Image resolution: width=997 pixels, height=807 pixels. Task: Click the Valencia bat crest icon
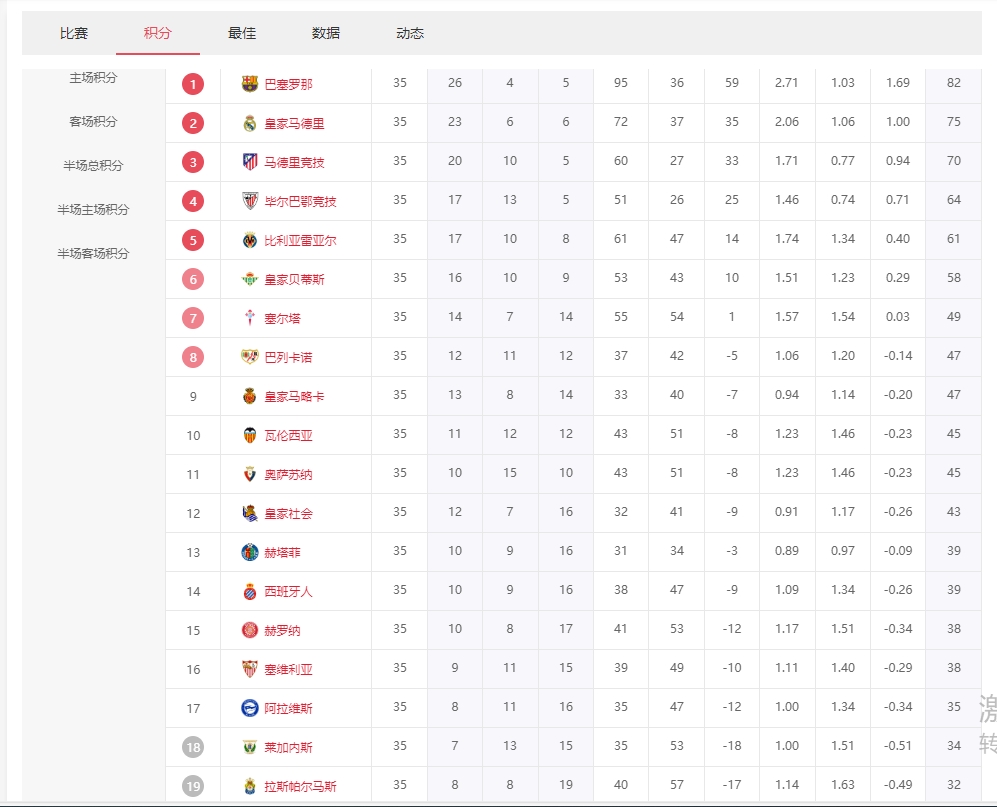(x=250, y=435)
